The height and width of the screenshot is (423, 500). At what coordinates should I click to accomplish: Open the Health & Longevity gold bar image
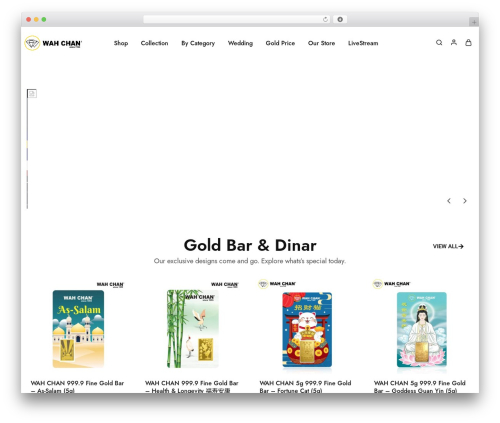(193, 329)
